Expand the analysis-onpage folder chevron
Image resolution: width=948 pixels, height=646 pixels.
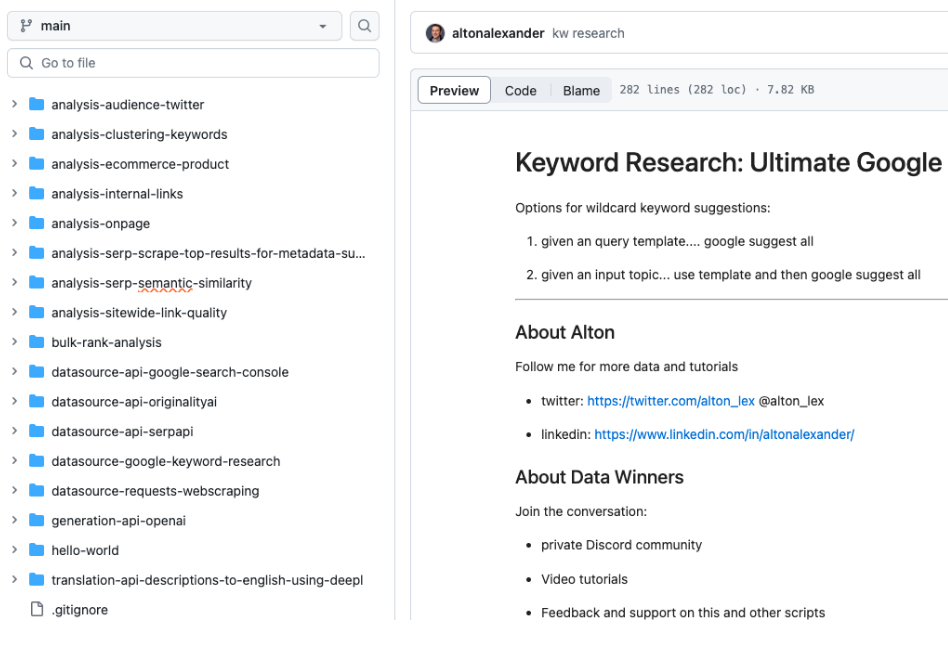click(14, 223)
